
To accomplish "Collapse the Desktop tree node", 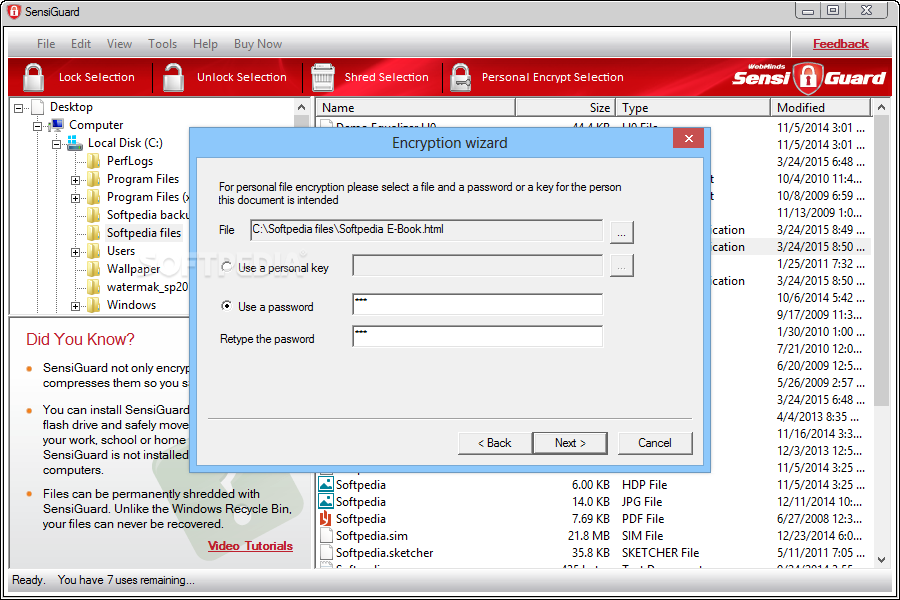I will 18,107.
